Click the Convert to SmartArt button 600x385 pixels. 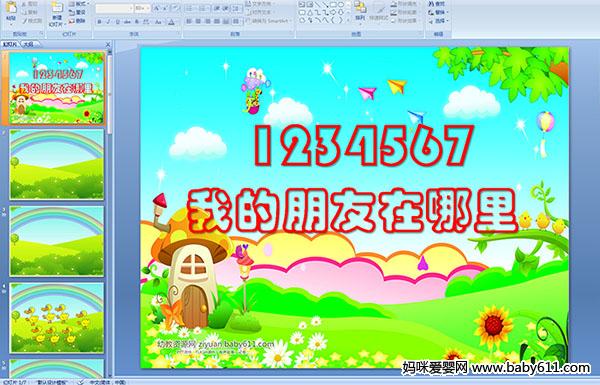[269, 21]
